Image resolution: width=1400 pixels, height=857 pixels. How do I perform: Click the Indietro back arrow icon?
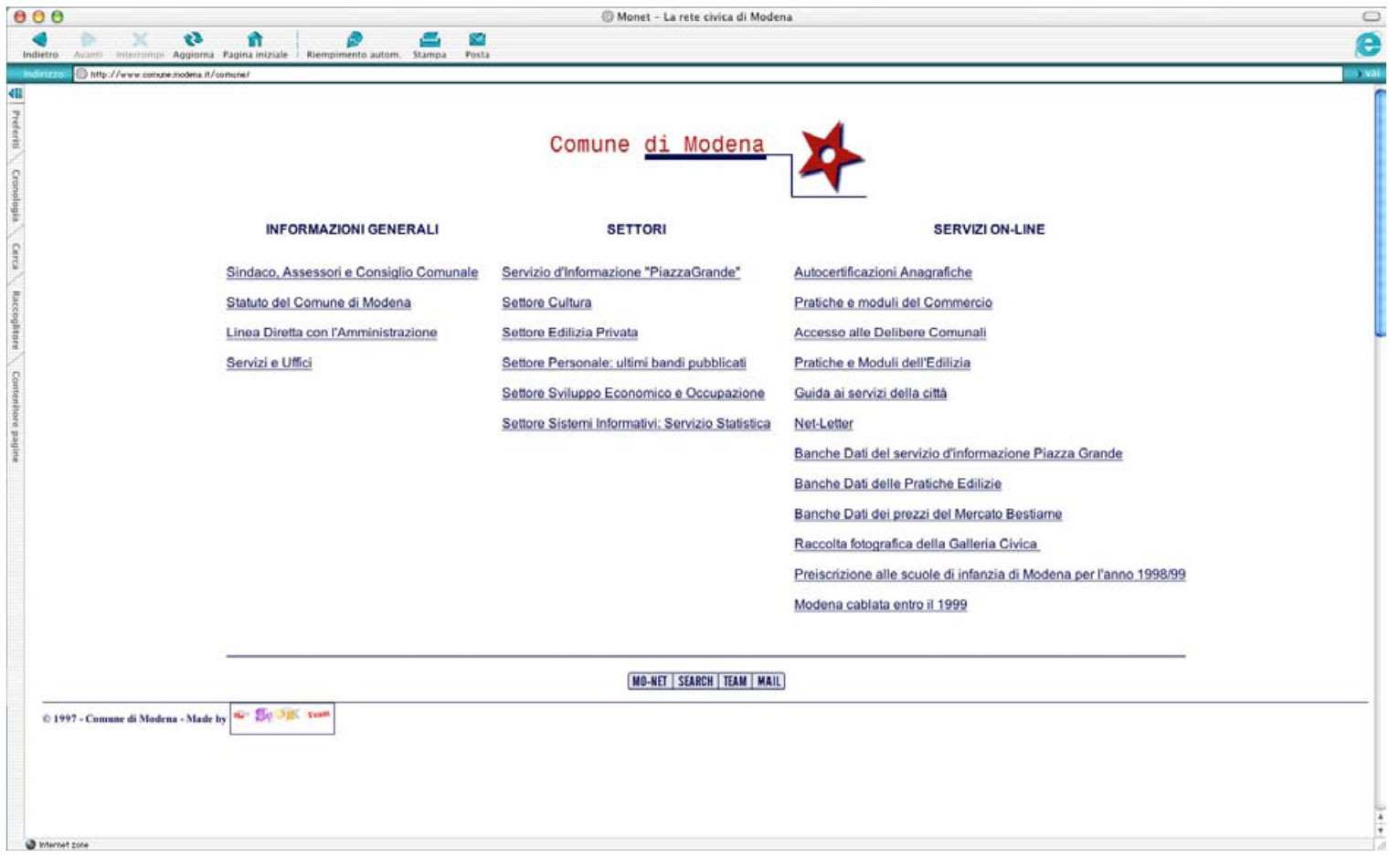39,40
